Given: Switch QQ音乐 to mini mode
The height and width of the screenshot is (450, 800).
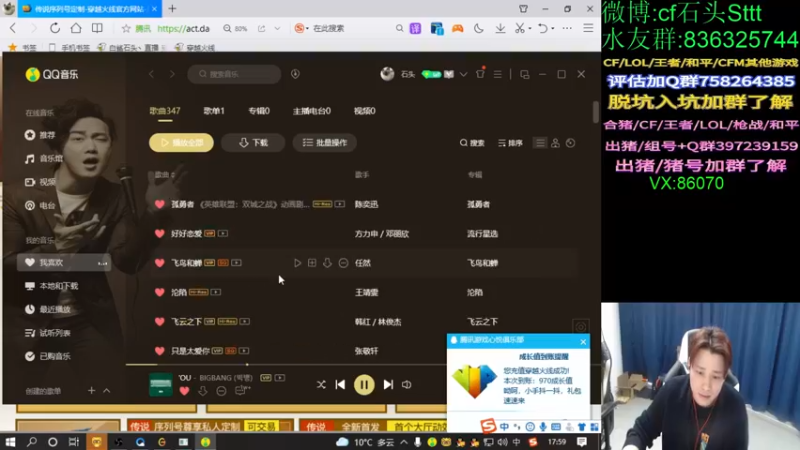Looking at the screenshot, I should pos(524,74).
